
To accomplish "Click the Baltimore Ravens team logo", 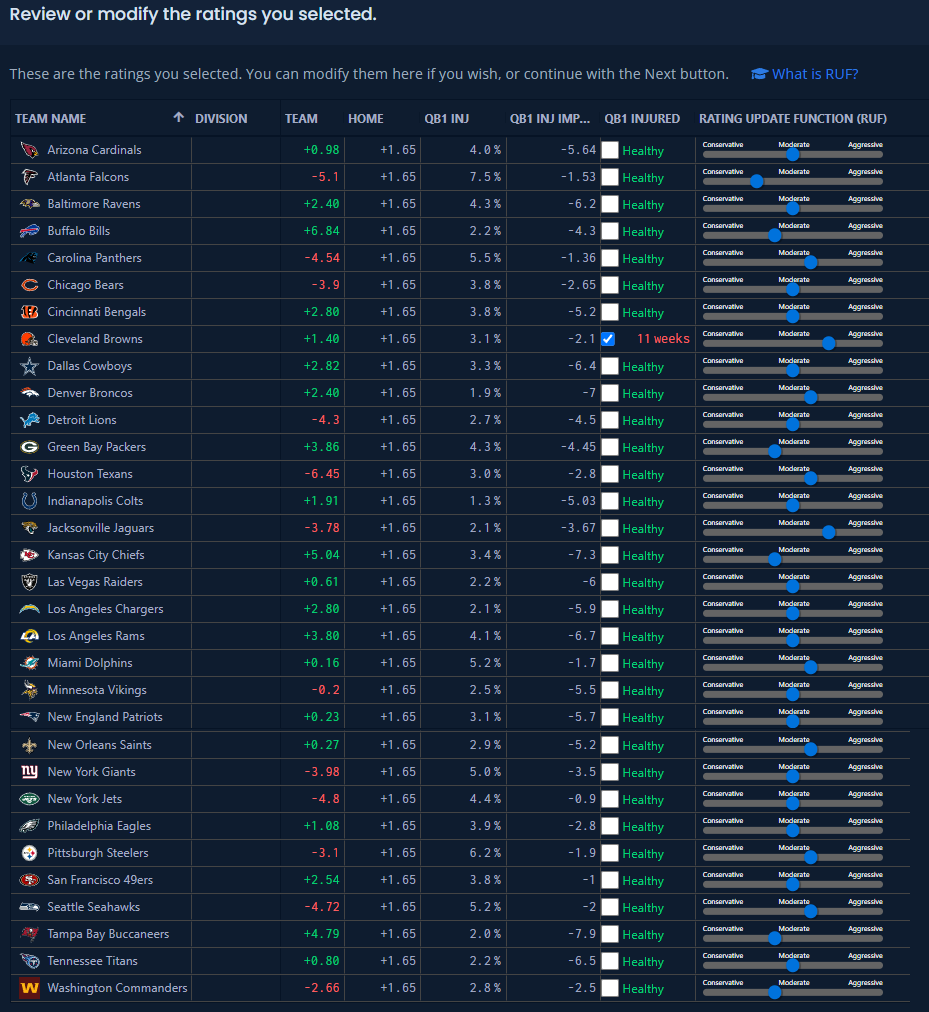I will coord(29,204).
